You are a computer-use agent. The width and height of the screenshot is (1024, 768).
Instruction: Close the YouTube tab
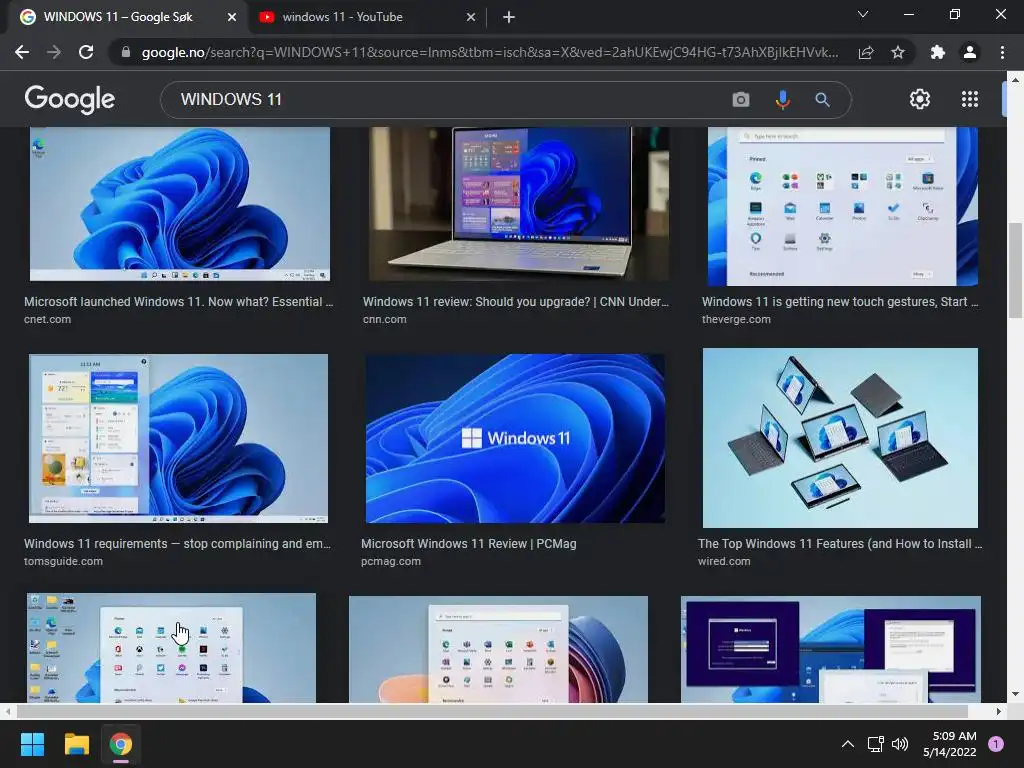[471, 17]
